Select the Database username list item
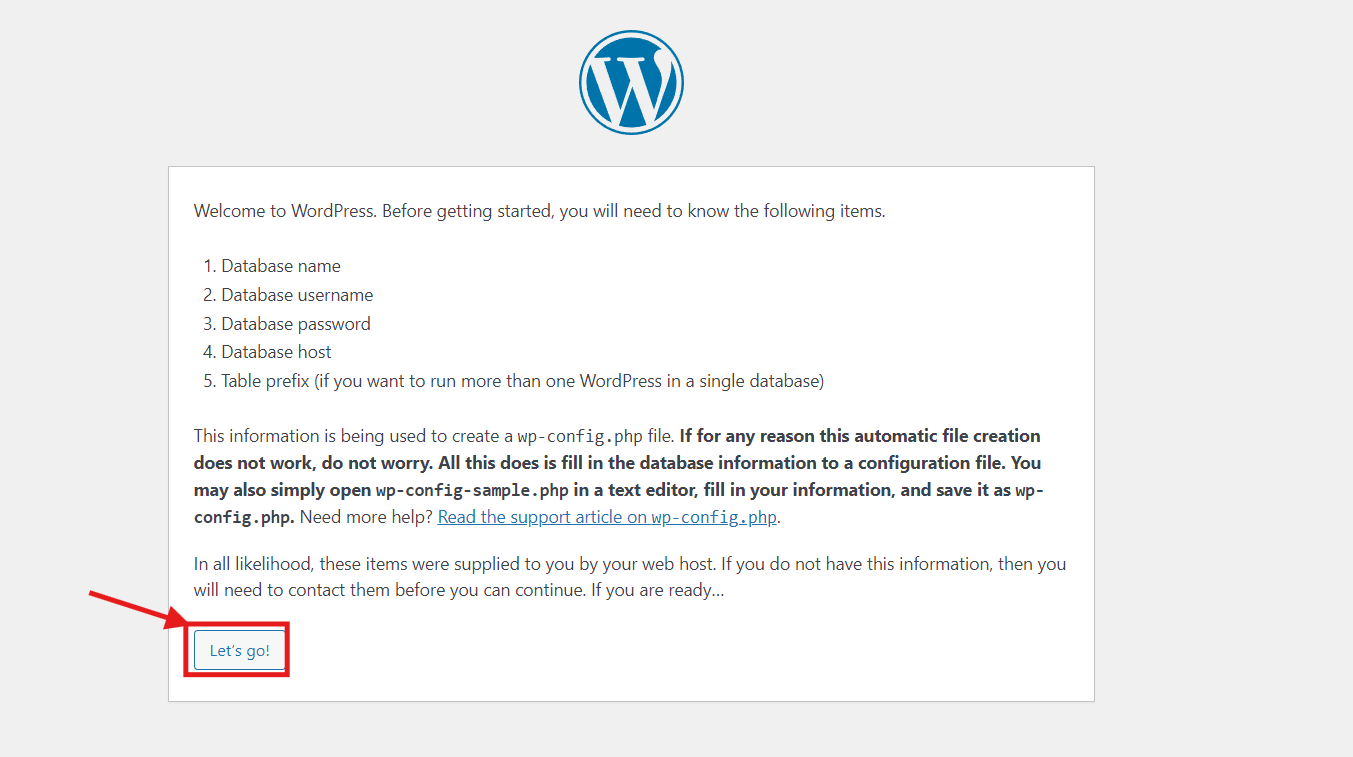This screenshot has width=1353, height=757. [287, 295]
